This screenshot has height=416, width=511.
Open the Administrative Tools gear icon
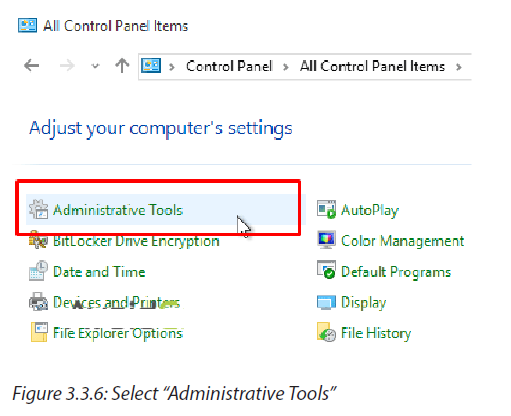[39, 210]
